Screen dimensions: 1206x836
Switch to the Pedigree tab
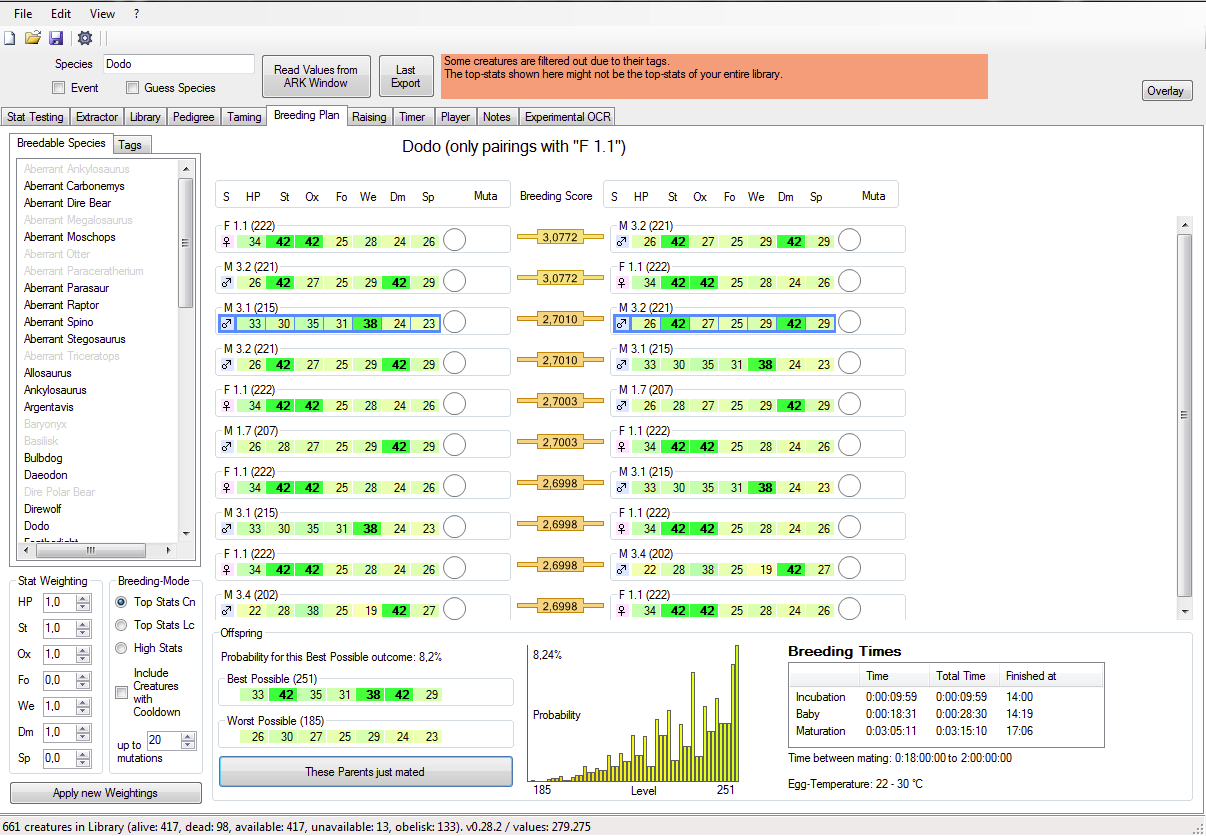pos(193,116)
